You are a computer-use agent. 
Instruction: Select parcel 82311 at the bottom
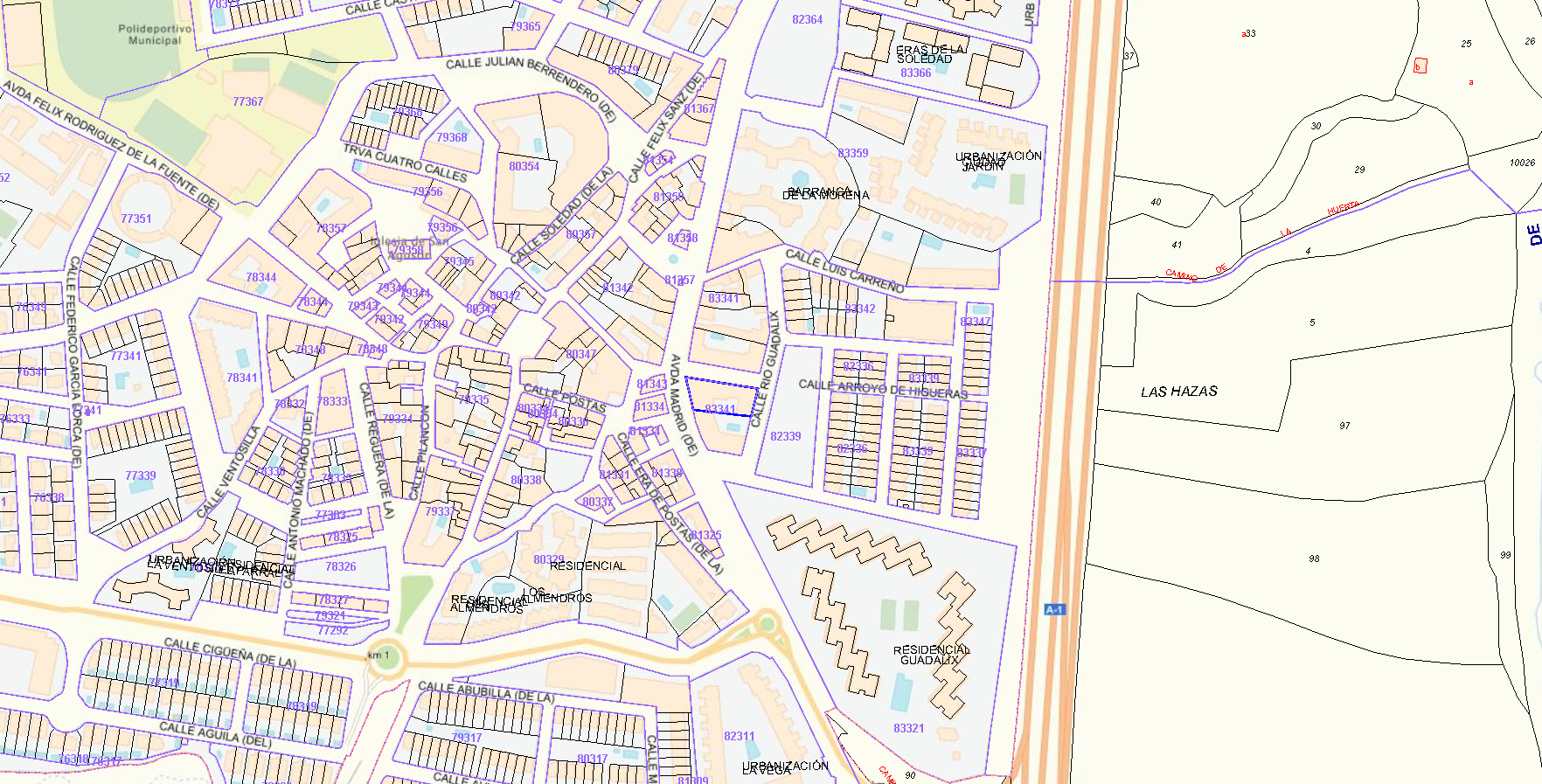[x=739, y=736]
